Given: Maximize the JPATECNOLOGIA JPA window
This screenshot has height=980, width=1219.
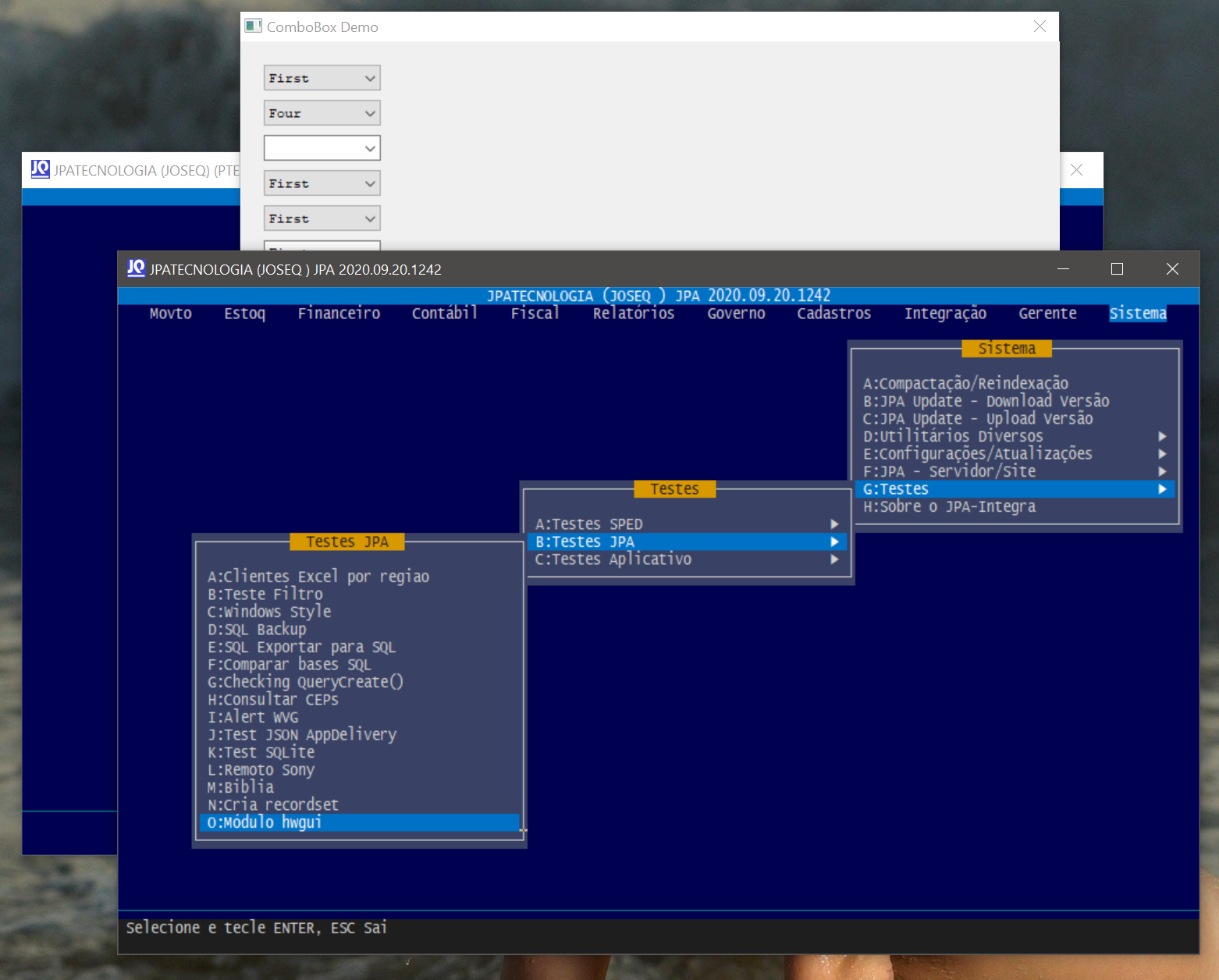Looking at the screenshot, I should point(1117,269).
